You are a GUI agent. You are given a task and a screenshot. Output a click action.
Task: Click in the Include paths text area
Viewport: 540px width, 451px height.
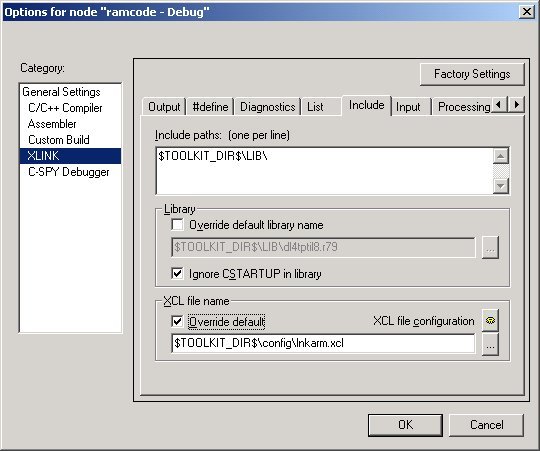pos(324,171)
